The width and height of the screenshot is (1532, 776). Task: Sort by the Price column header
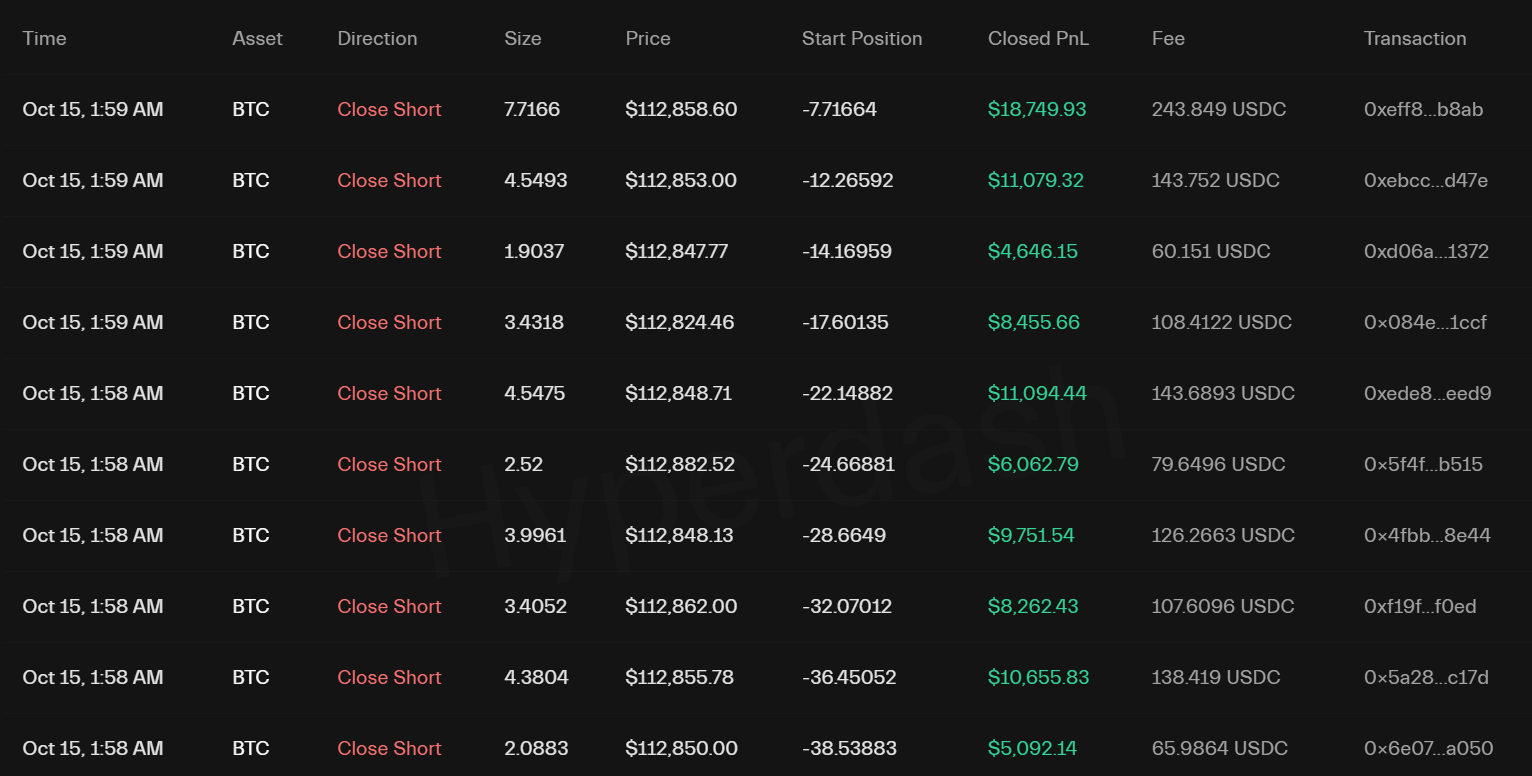tap(647, 39)
